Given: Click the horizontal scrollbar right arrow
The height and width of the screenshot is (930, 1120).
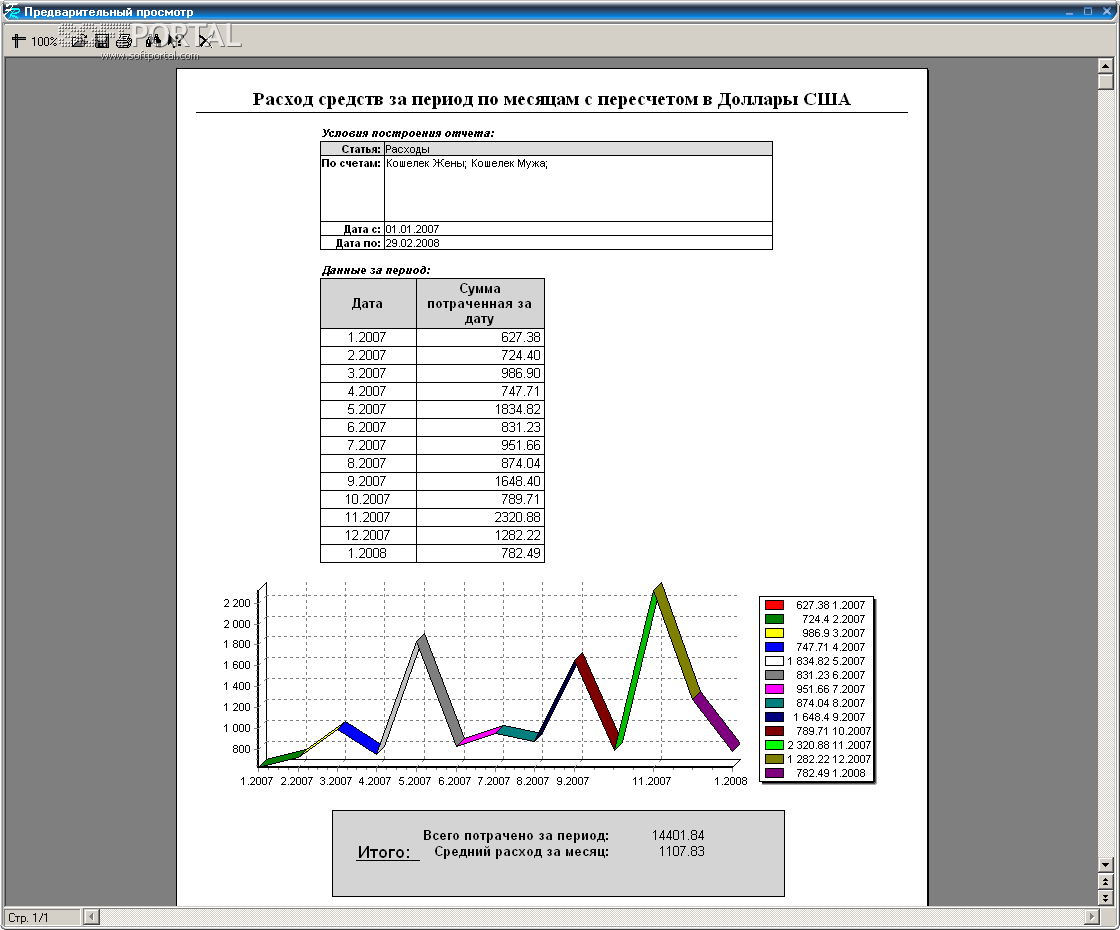Looking at the screenshot, I should click(x=1091, y=916).
